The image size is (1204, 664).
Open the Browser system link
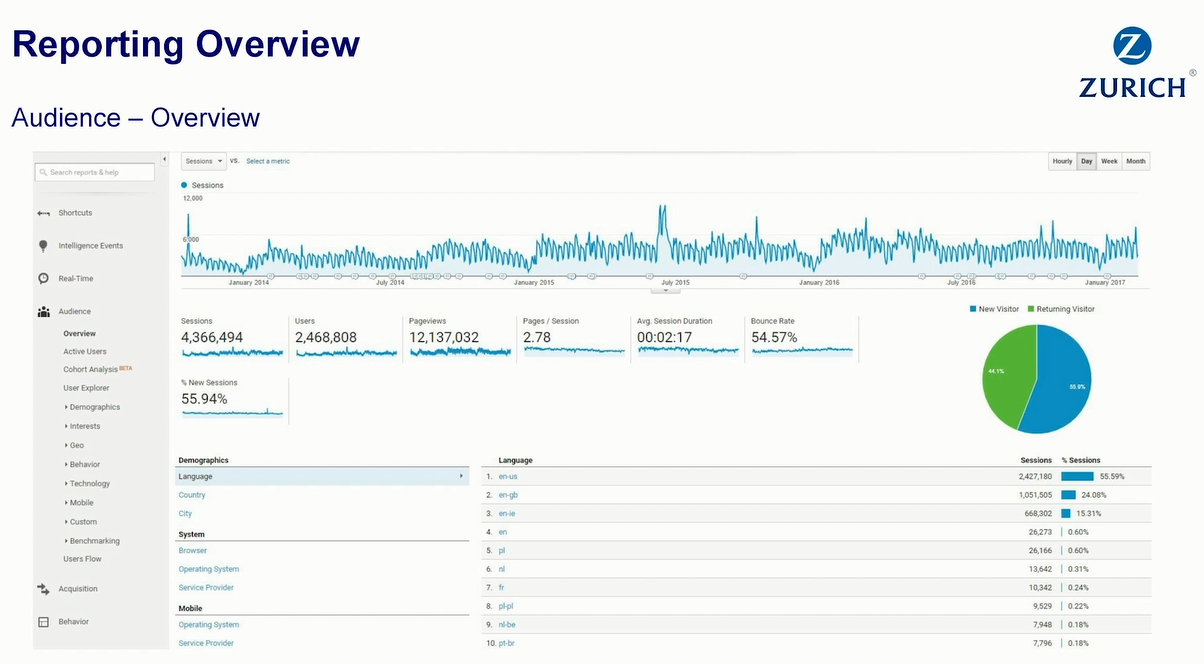[x=193, y=551]
